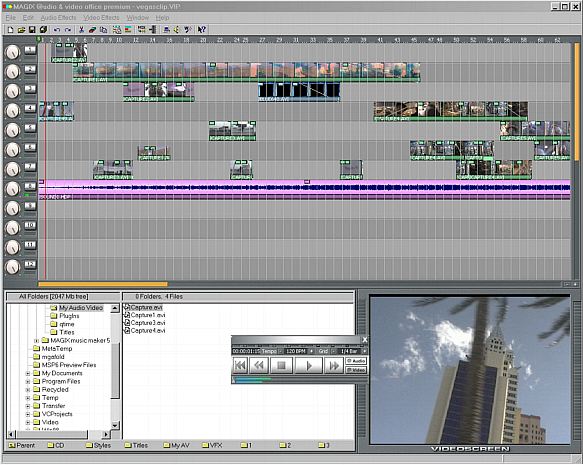Open the File menu
The height and width of the screenshot is (465, 583).
(10, 18)
